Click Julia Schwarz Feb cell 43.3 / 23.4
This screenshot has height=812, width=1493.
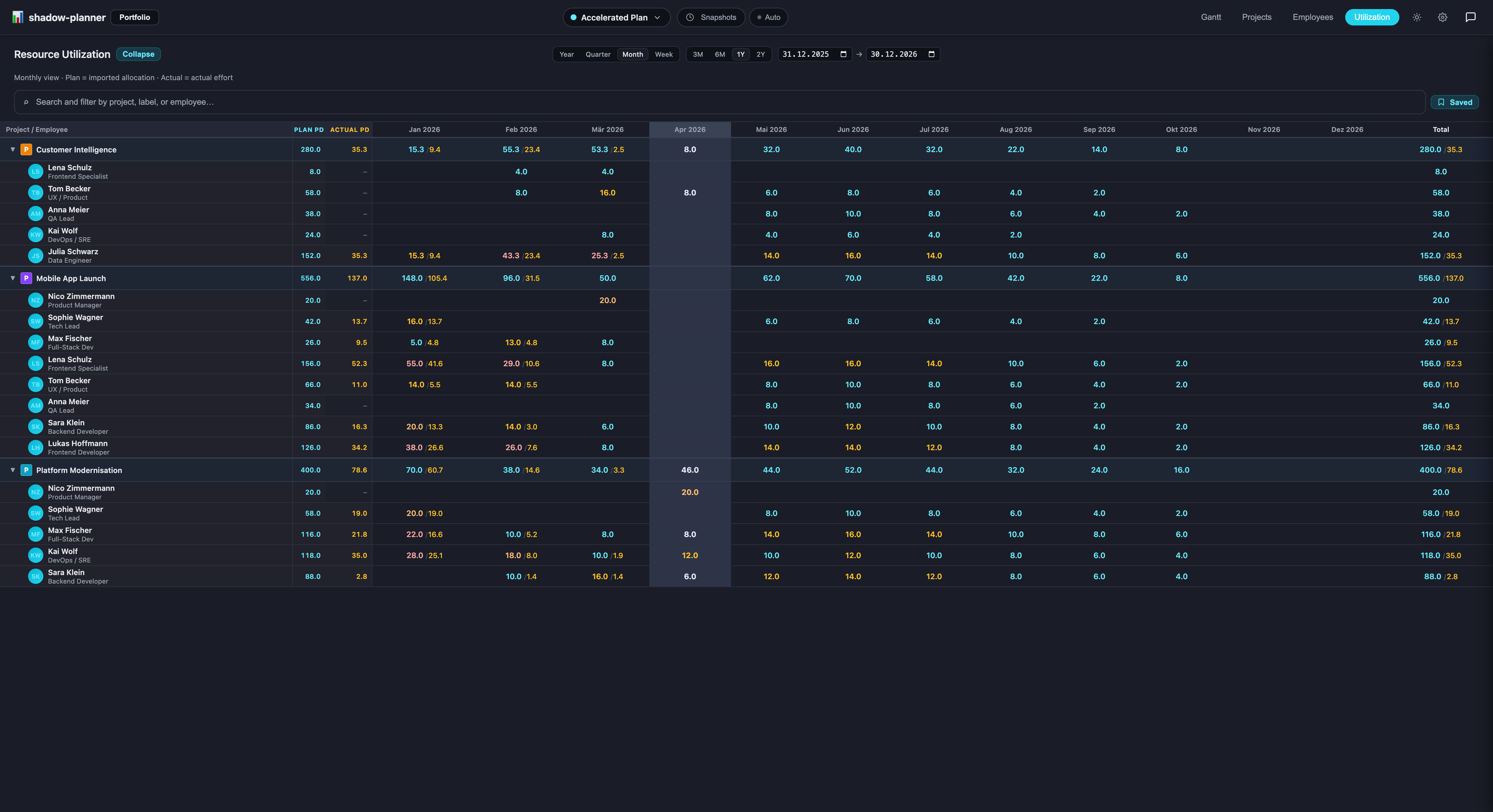(x=521, y=255)
